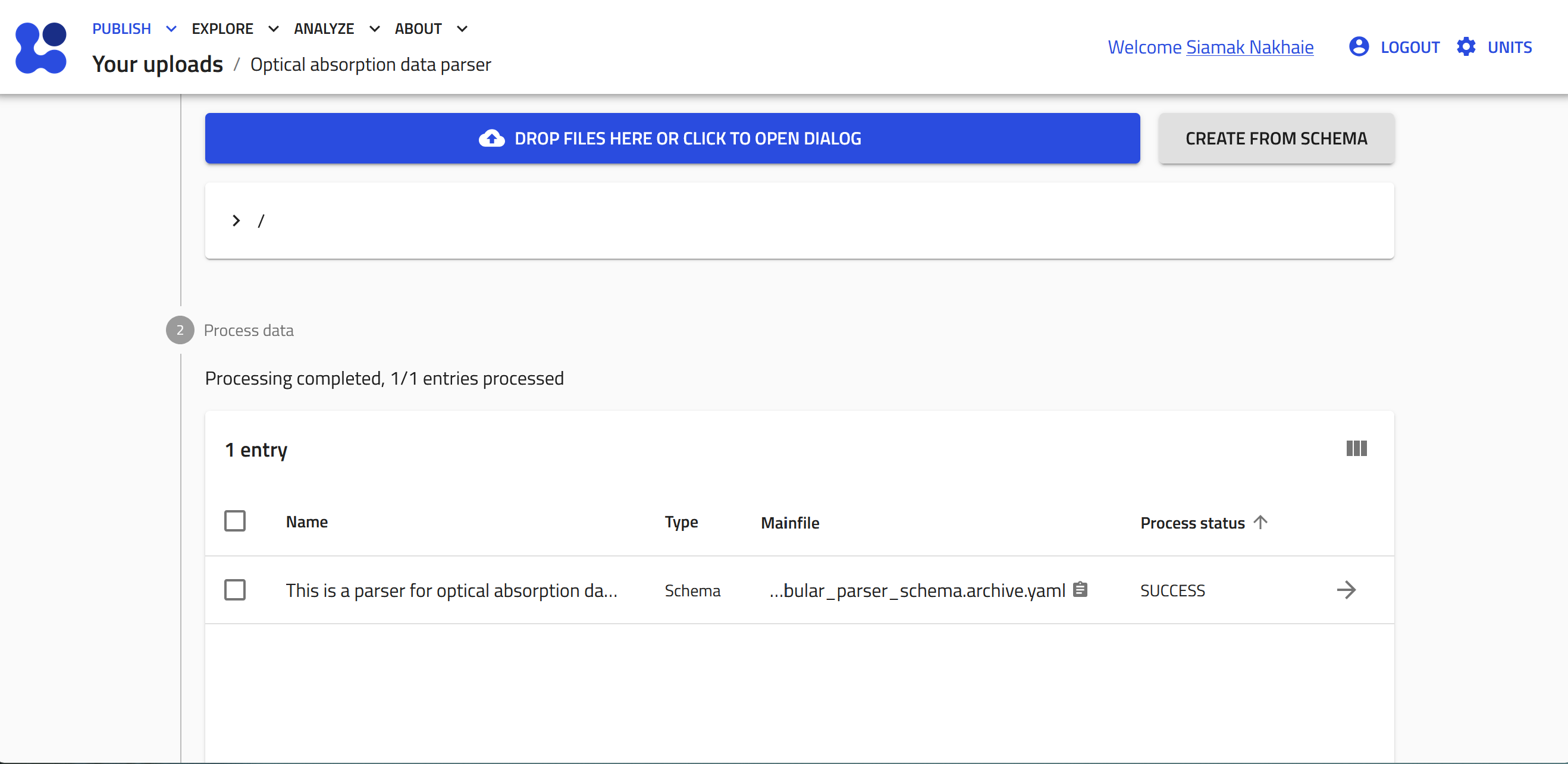Open the column selection icon in the entries table
This screenshot has height=764, width=1568.
(x=1356, y=449)
